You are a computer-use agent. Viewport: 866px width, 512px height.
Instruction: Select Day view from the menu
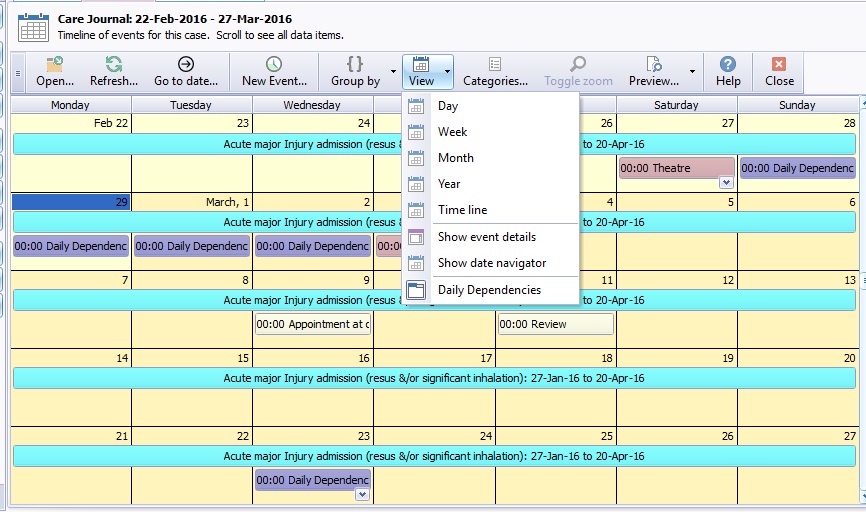pyautogui.click(x=492, y=105)
